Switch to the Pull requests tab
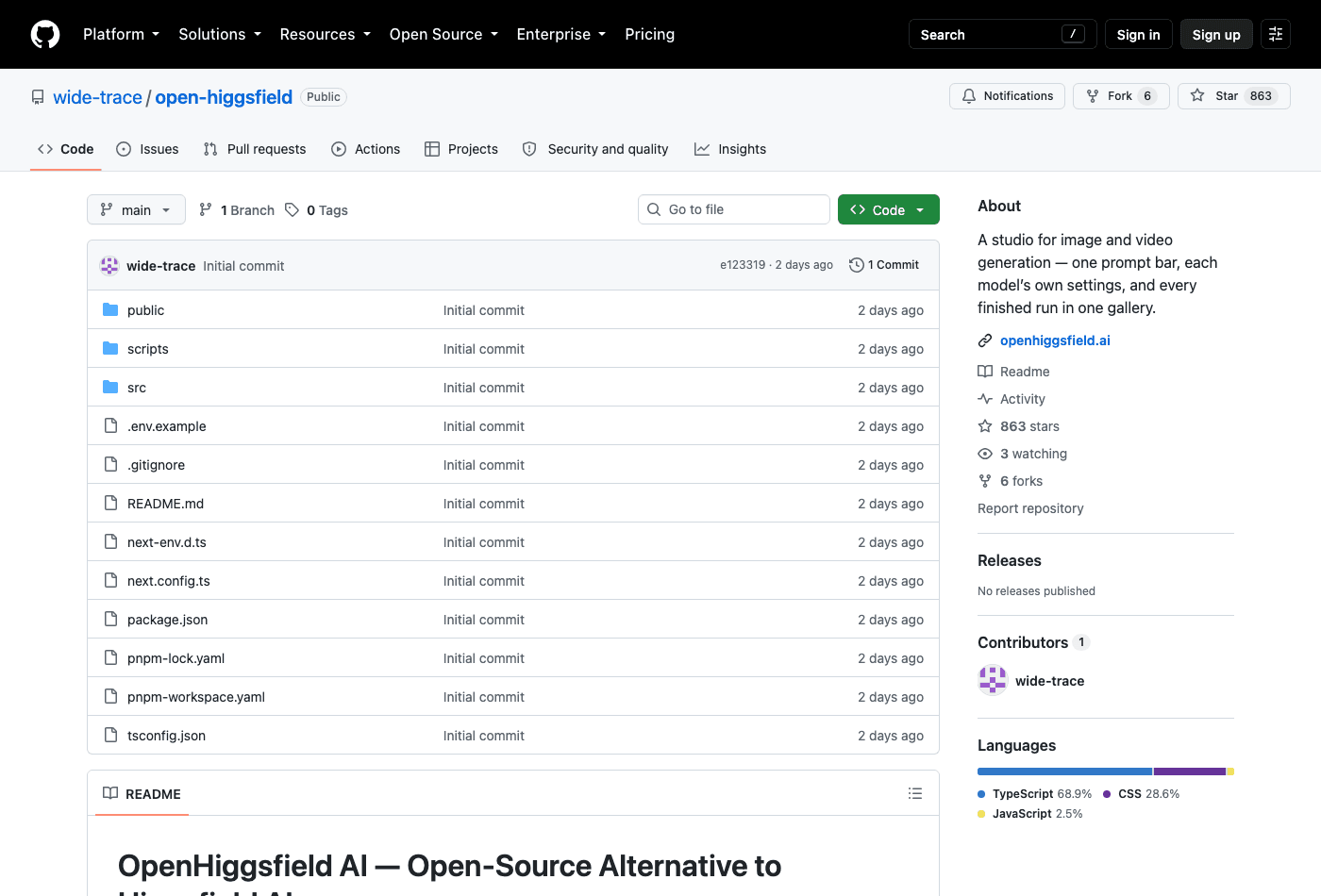Viewport: 1321px width, 896px height. pyautogui.click(x=255, y=149)
